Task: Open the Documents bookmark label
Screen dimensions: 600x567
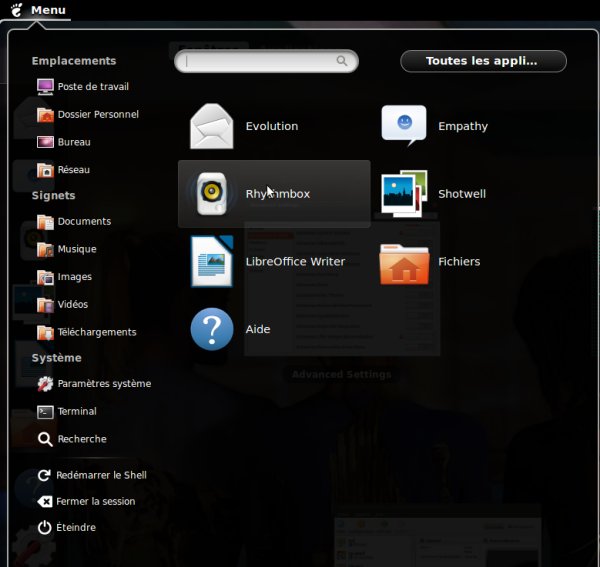Action: coord(84,222)
